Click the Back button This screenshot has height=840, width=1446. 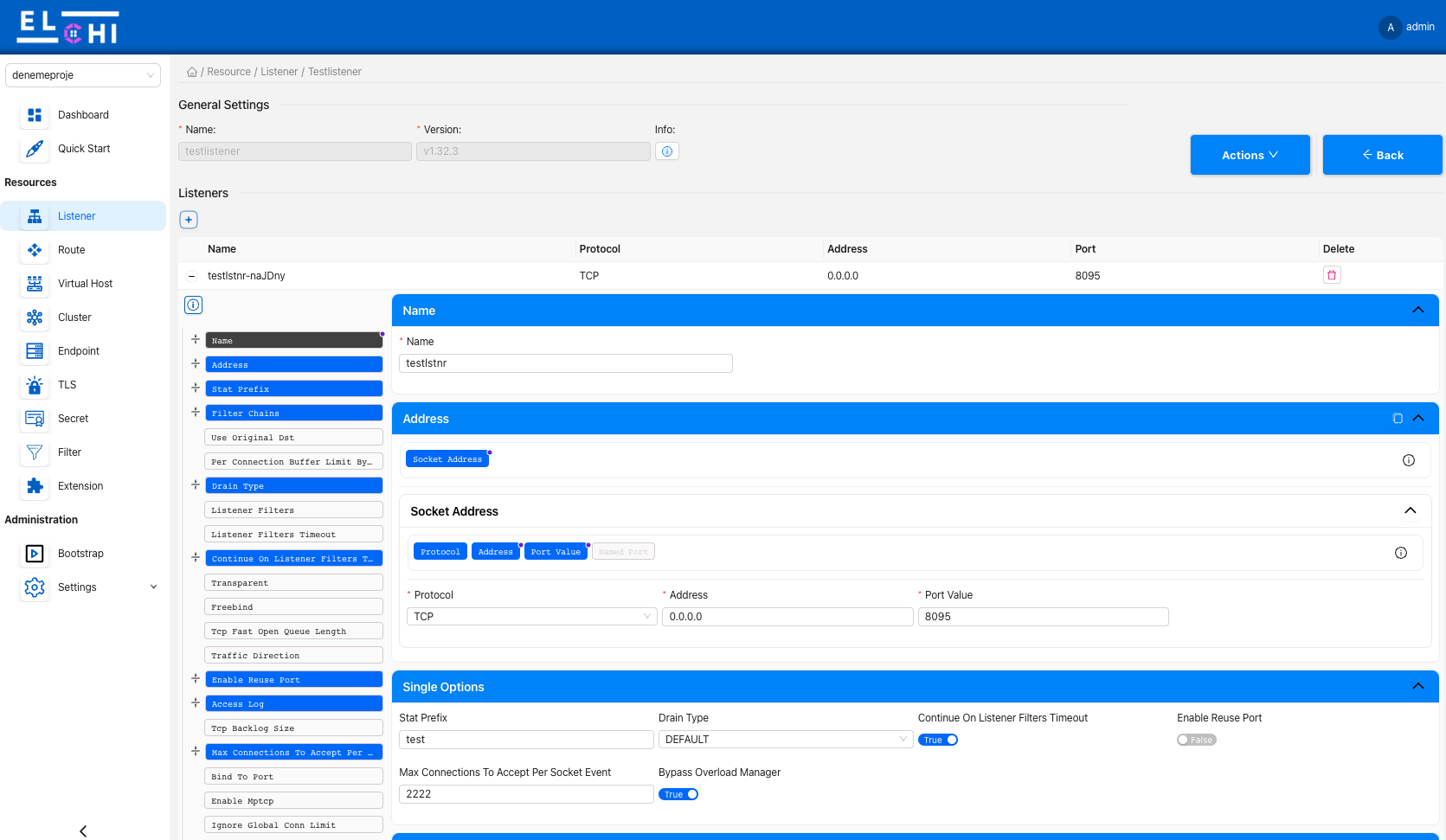1382,155
